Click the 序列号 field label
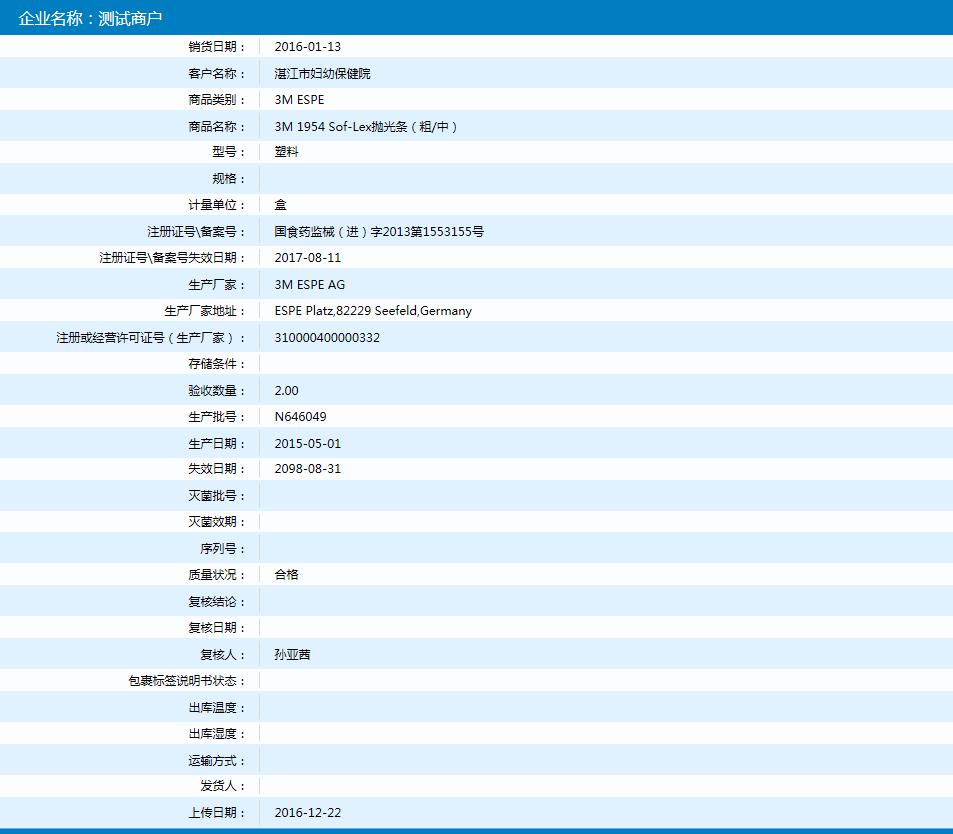Image resolution: width=953 pixels, height=834 pixels. point(222,549)
